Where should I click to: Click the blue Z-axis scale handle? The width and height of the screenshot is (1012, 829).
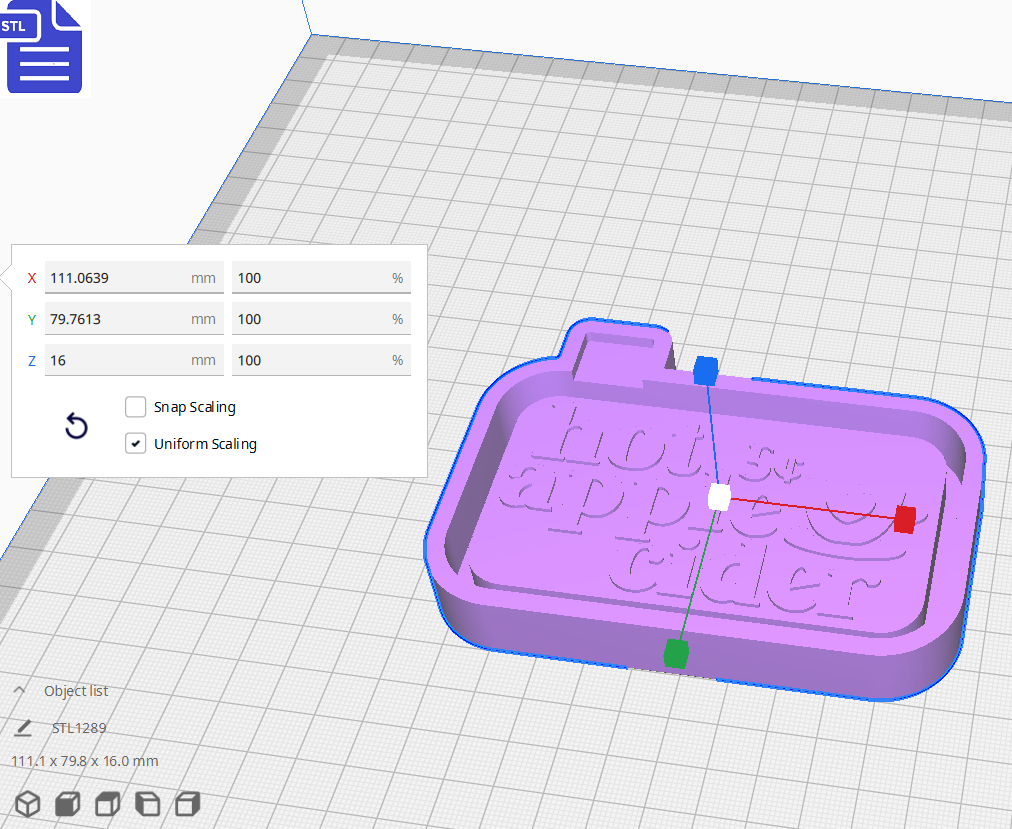[x=706, y=372]
